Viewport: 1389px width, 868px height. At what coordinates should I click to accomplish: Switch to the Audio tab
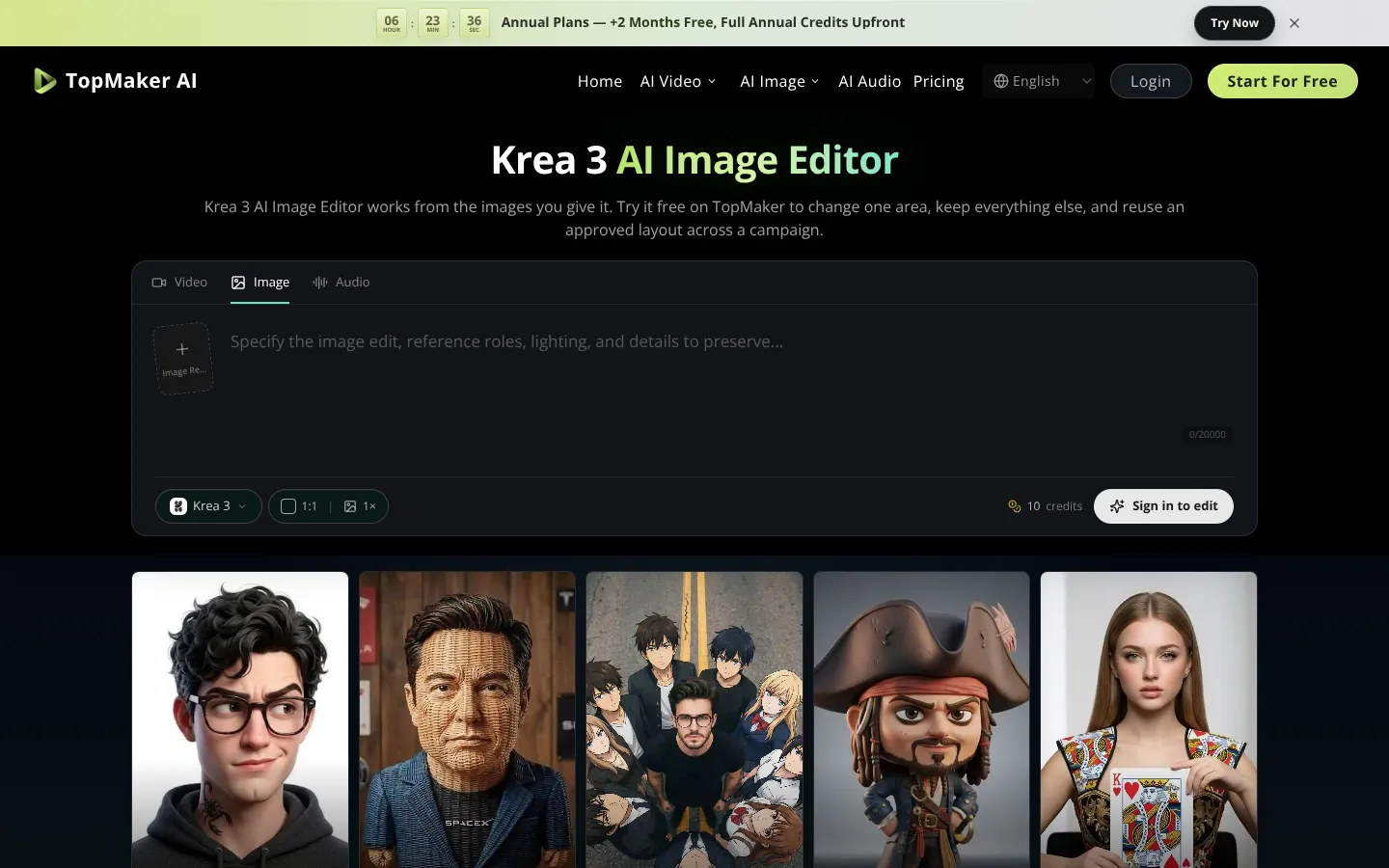tap(341, 283)
